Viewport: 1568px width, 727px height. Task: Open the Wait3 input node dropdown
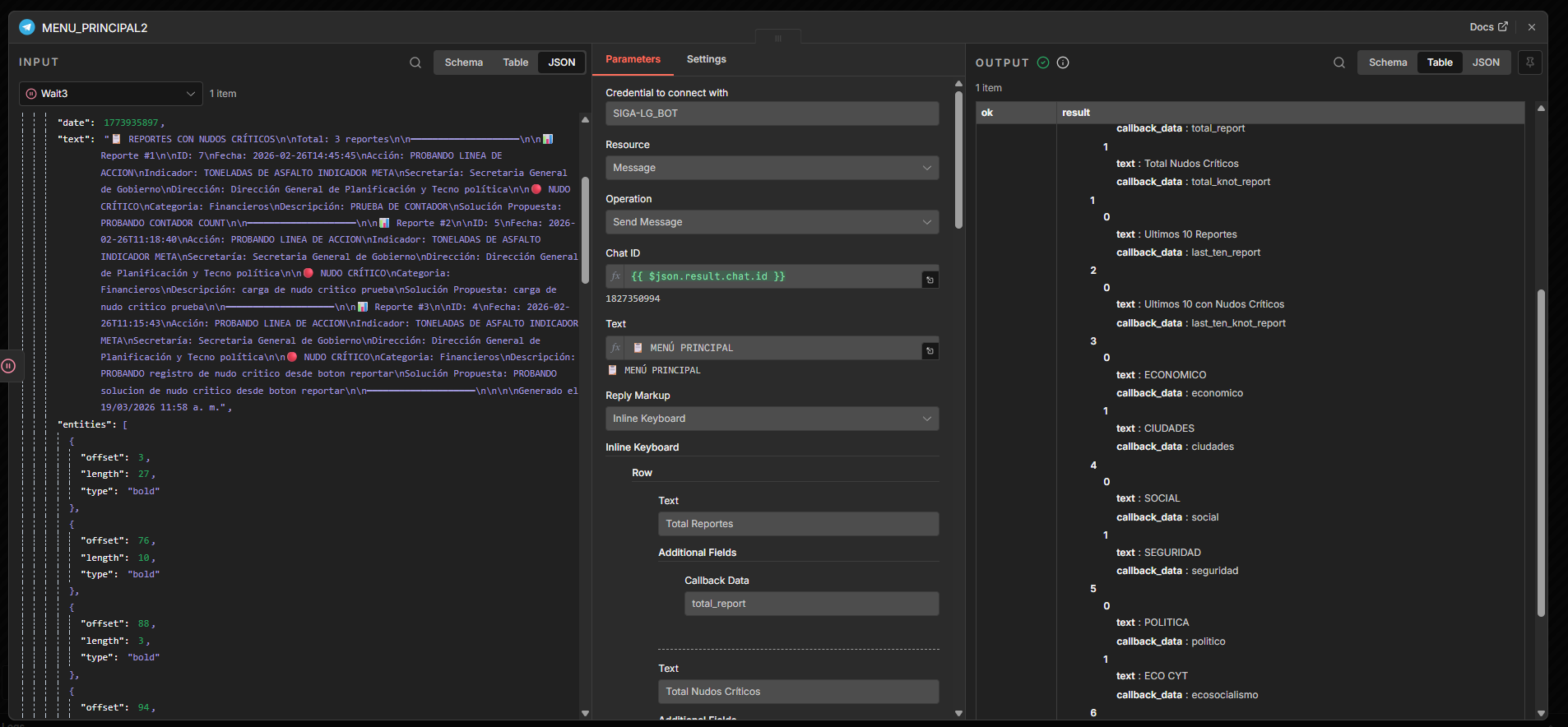[x=110, y=94]
